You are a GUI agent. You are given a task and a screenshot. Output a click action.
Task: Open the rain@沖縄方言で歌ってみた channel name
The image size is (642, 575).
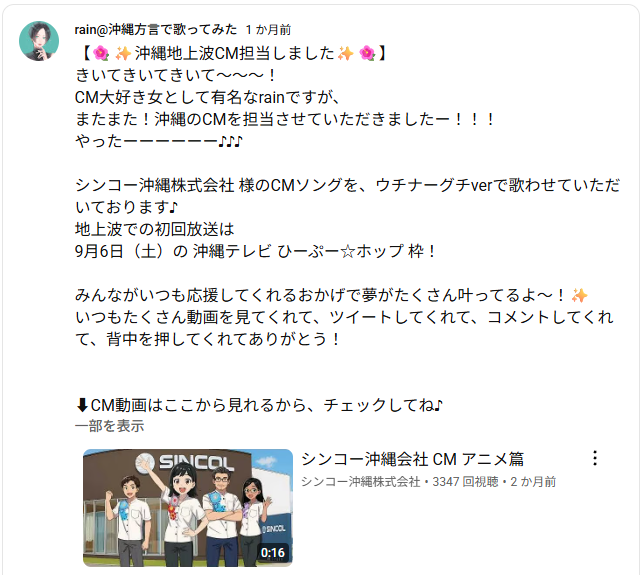coord(156,29)
